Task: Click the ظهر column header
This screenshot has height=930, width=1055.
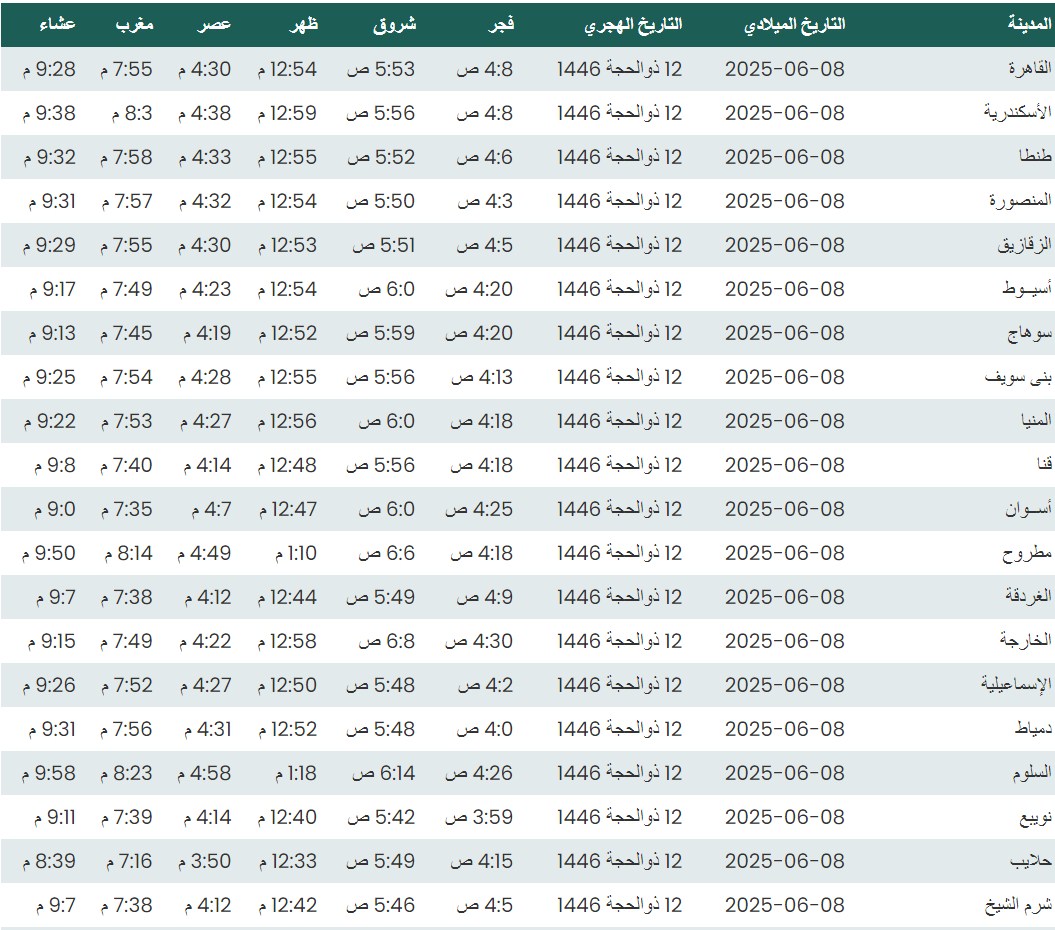Action: (304, 24)
